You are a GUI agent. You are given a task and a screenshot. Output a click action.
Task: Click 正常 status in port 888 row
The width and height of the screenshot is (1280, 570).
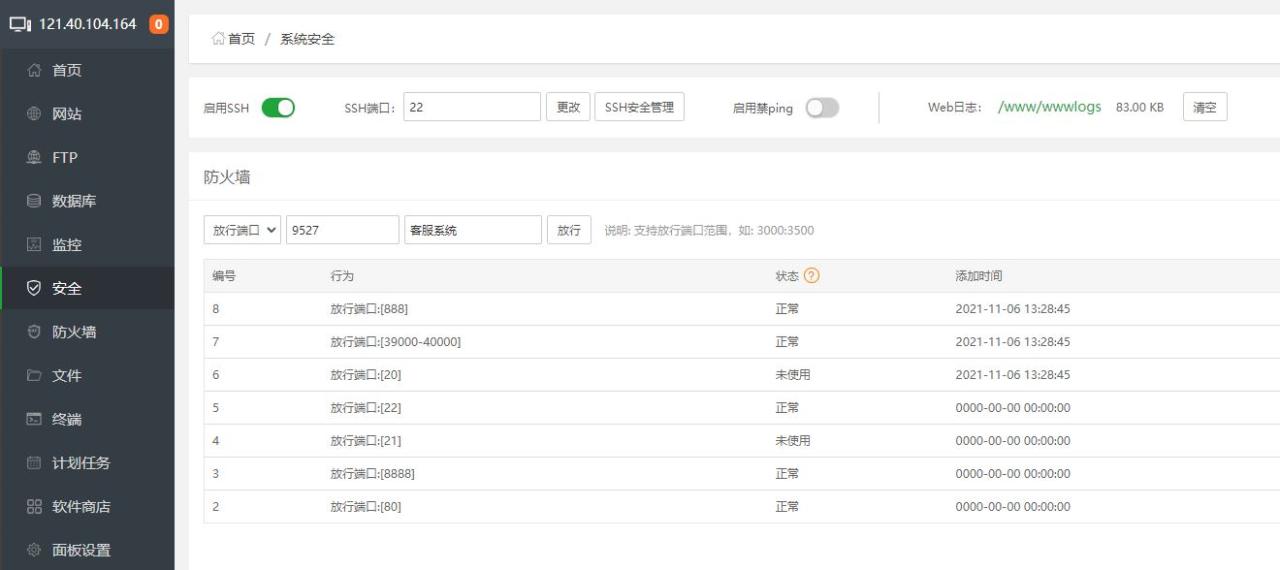point(788,309)
